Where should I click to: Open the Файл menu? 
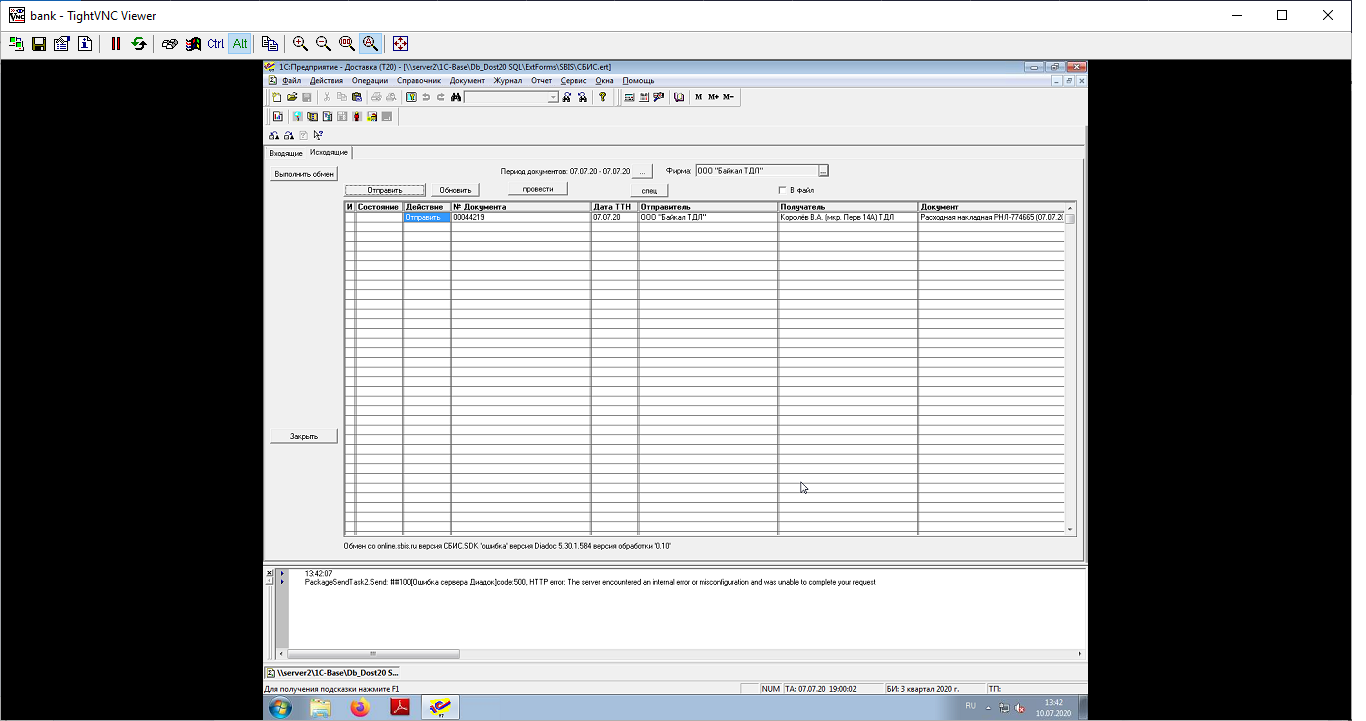(291, 81)
